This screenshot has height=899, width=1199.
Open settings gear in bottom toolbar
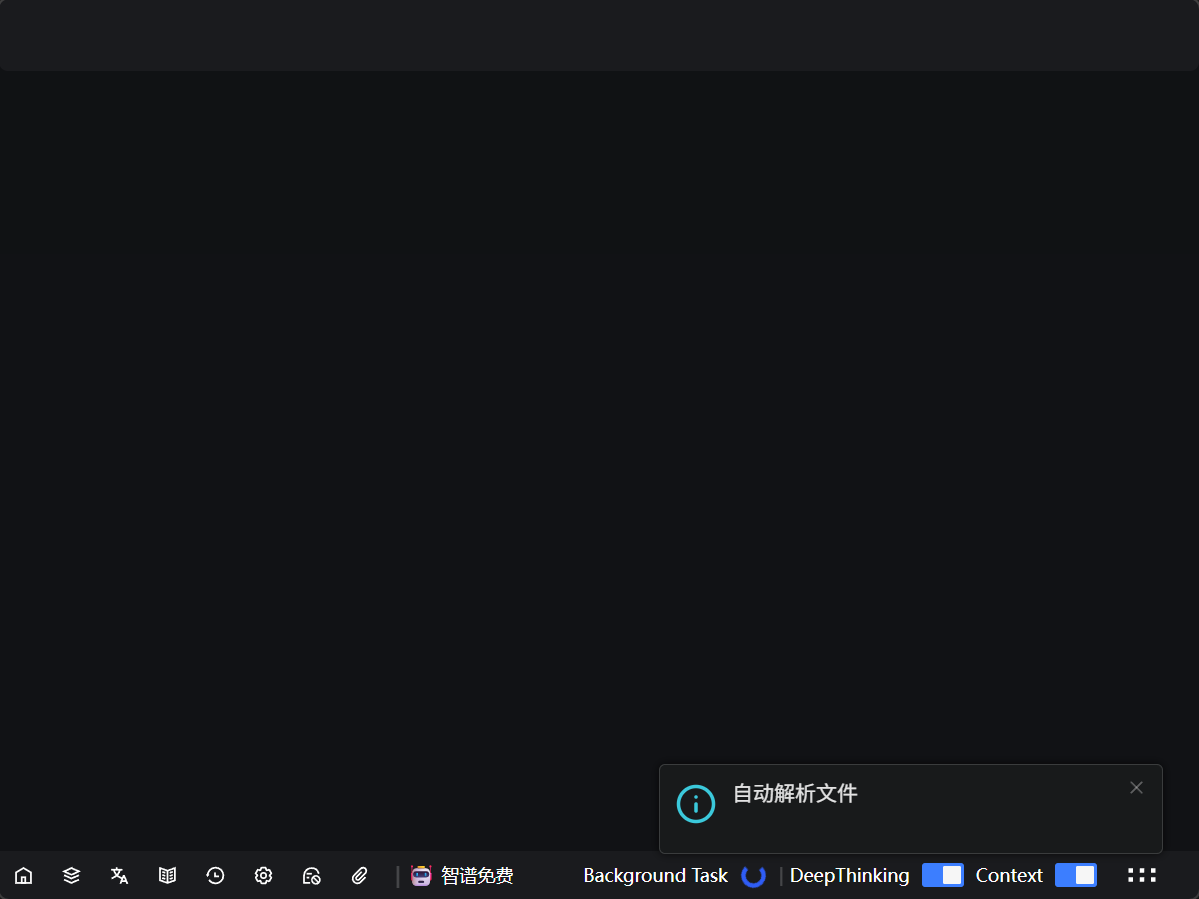click(x=263, y=876)
